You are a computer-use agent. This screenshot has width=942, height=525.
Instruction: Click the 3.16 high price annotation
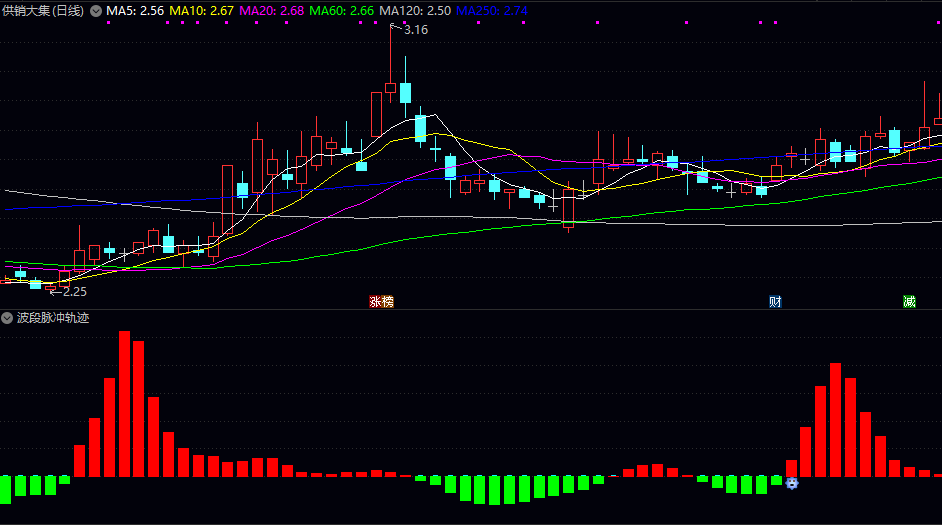(416, 29)
